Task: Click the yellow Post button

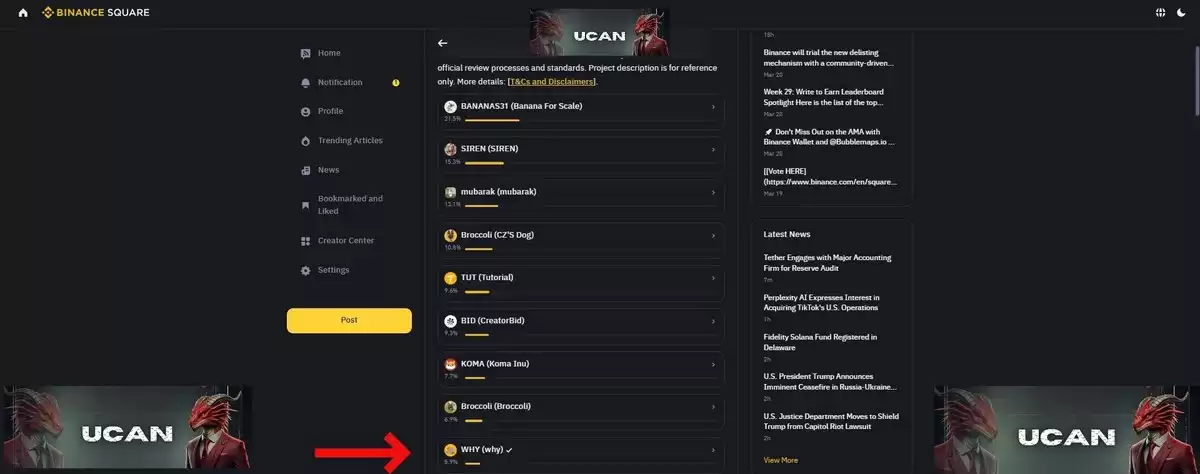Action: (x=349, y=320)
